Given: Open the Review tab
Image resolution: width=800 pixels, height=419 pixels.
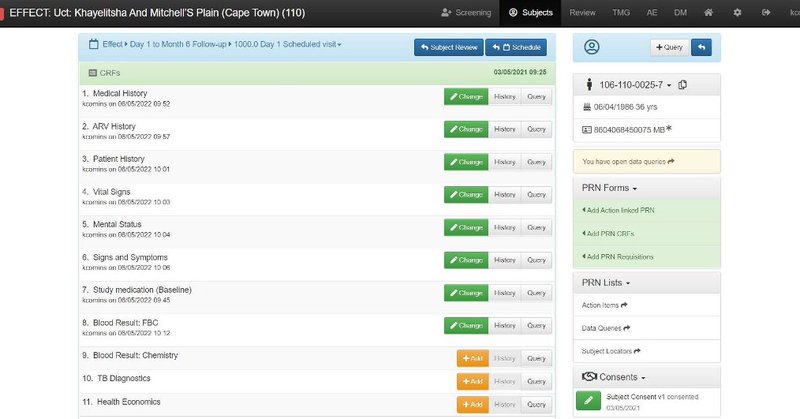Looking at the screenshot, I should (582, 12).
